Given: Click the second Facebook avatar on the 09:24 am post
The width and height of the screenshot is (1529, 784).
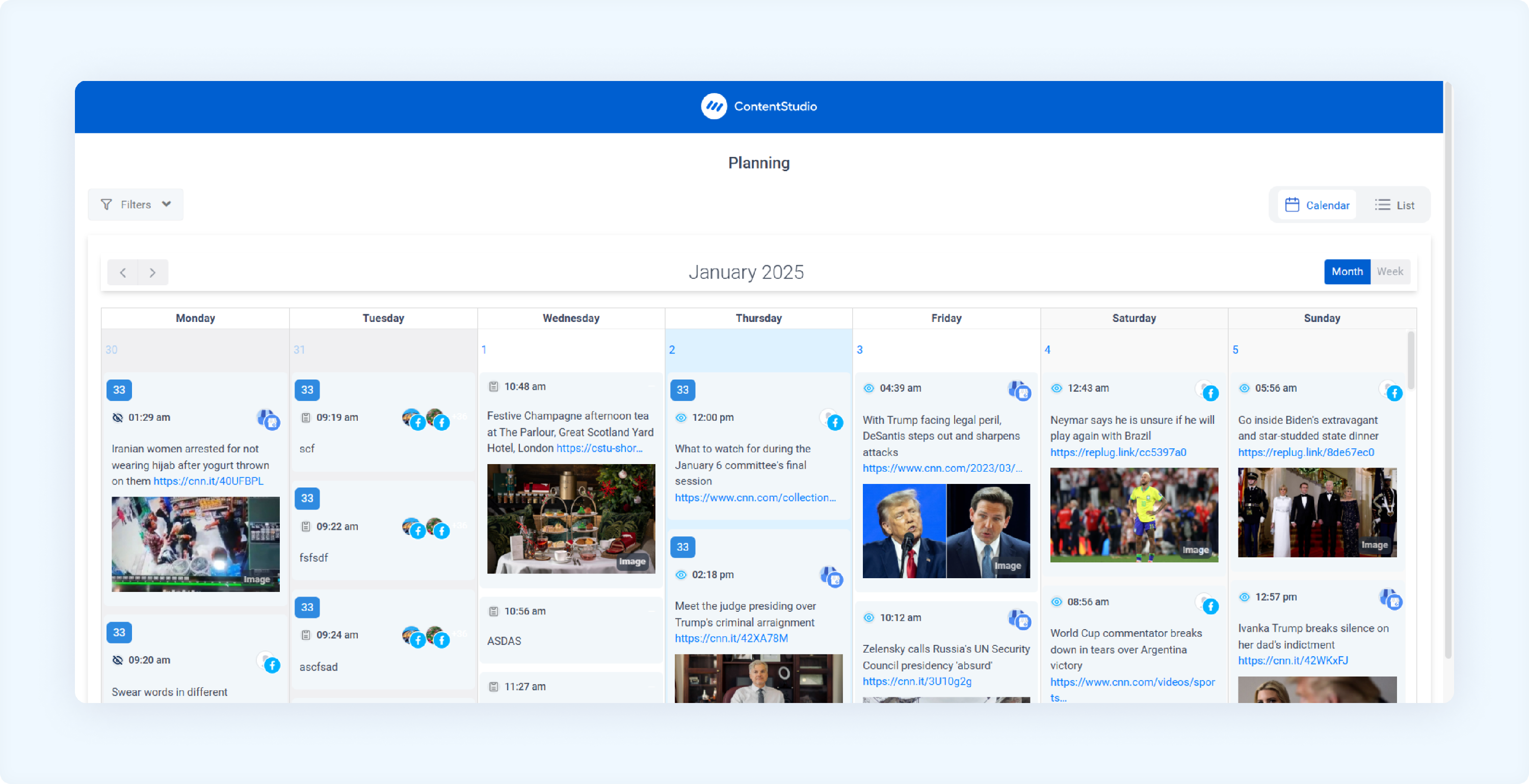Looking at the screenshot, I should 437,637.
